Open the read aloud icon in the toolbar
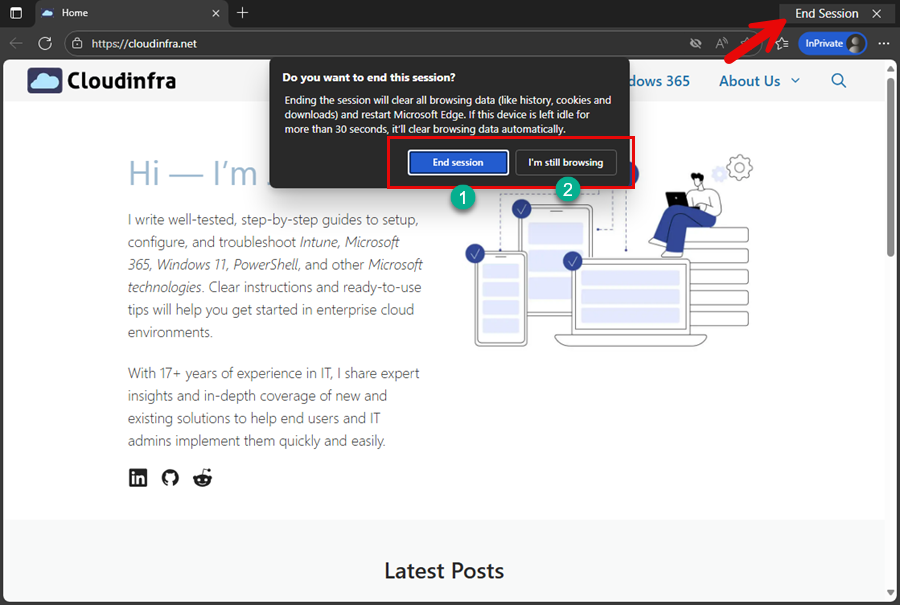 click(x=721, y=43)
